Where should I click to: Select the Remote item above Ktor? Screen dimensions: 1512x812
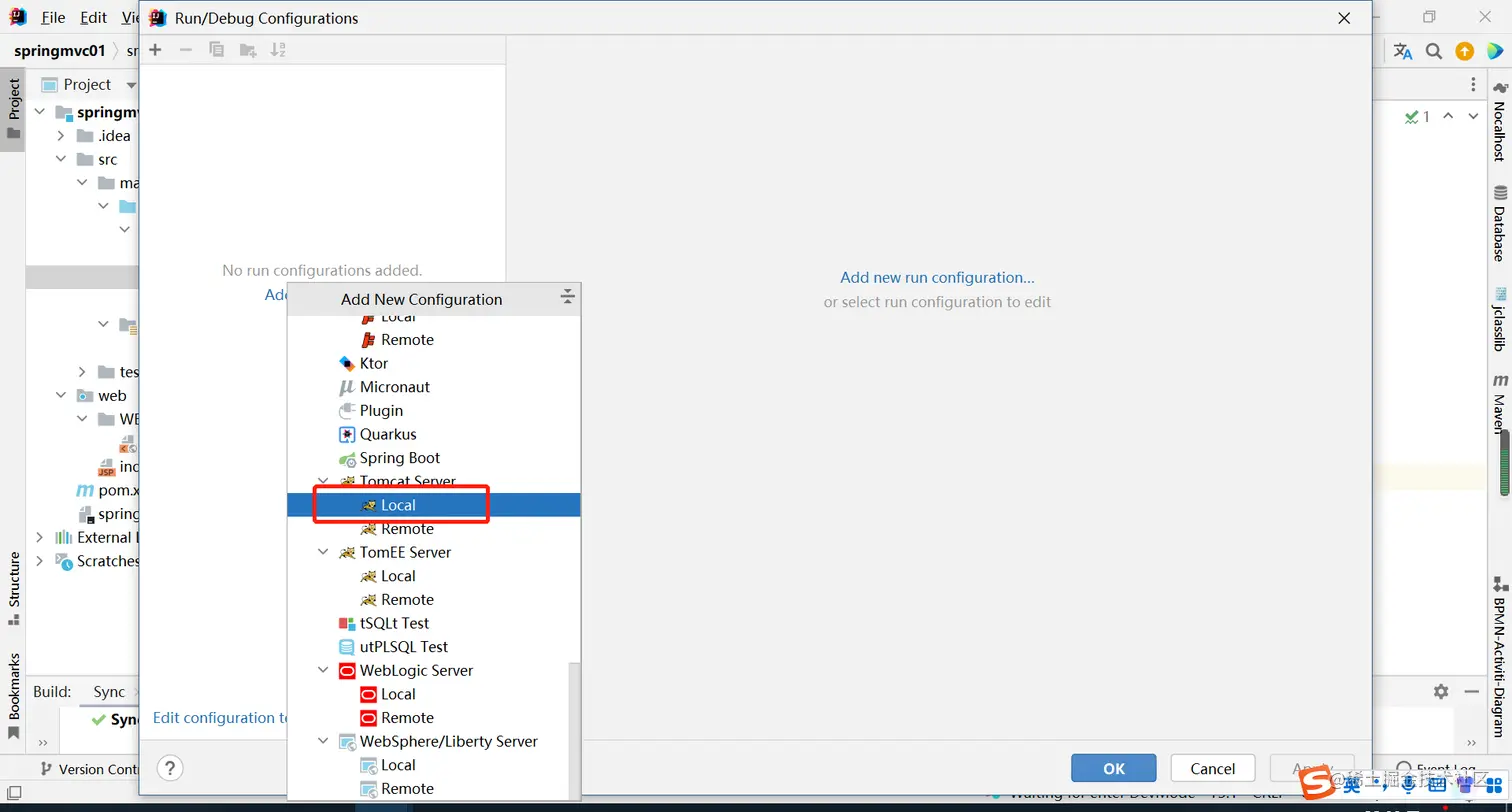coord(434,340)
